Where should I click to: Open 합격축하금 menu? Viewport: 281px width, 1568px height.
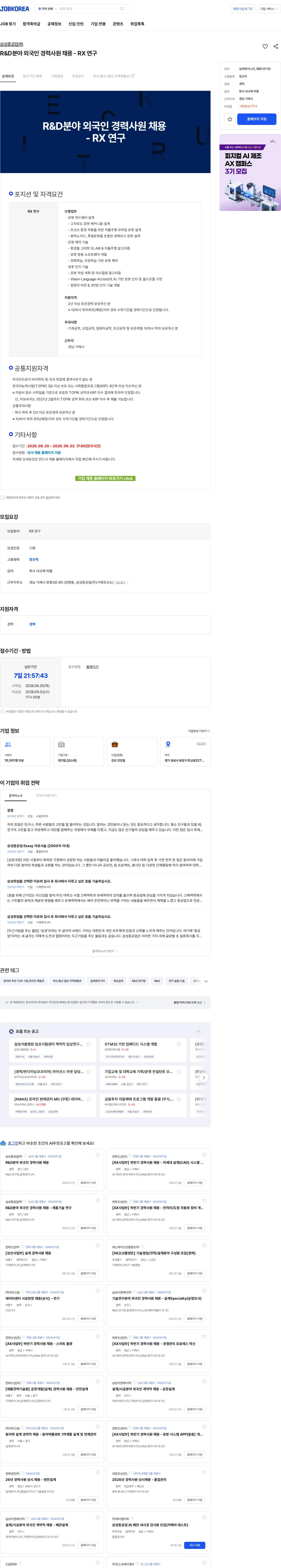[32, 24]
